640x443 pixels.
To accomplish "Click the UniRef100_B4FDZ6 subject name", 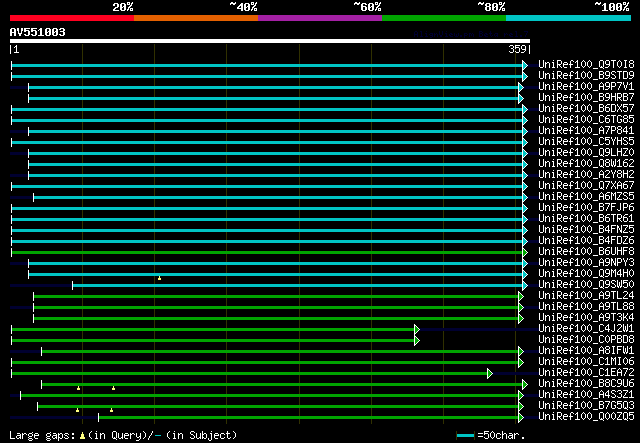I will [586, 241].
